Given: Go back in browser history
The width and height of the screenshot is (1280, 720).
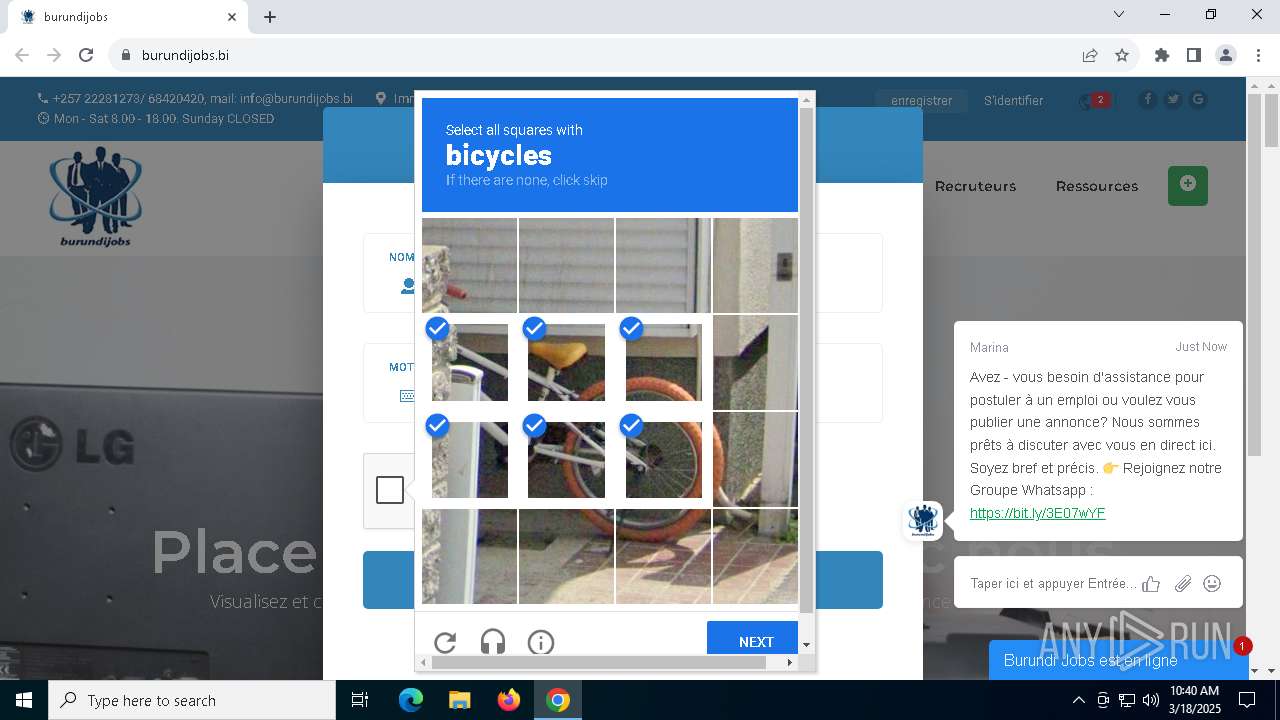Looking at the screenshot, I should click(x=22, y=55).
